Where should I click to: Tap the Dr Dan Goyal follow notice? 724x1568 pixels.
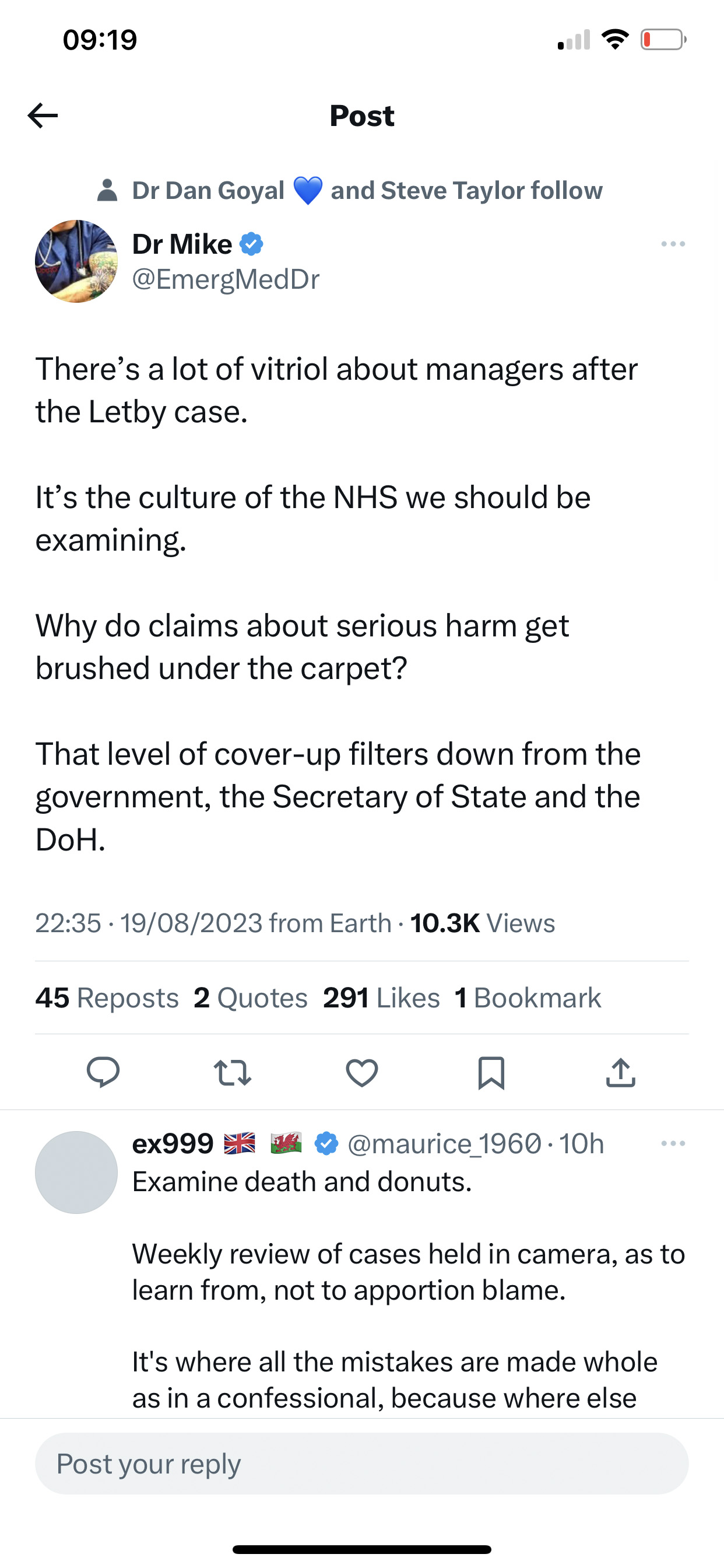350,191
